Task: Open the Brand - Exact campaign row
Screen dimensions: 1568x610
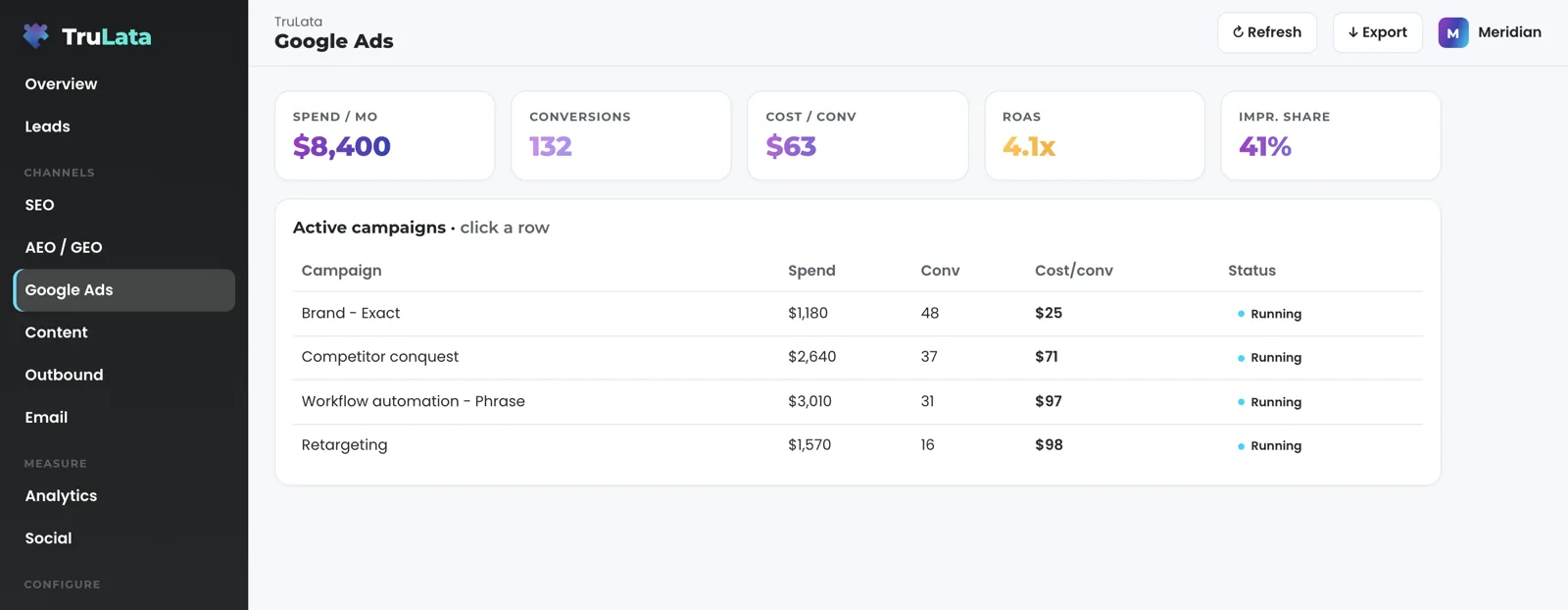Action: [x=857, y=314]
